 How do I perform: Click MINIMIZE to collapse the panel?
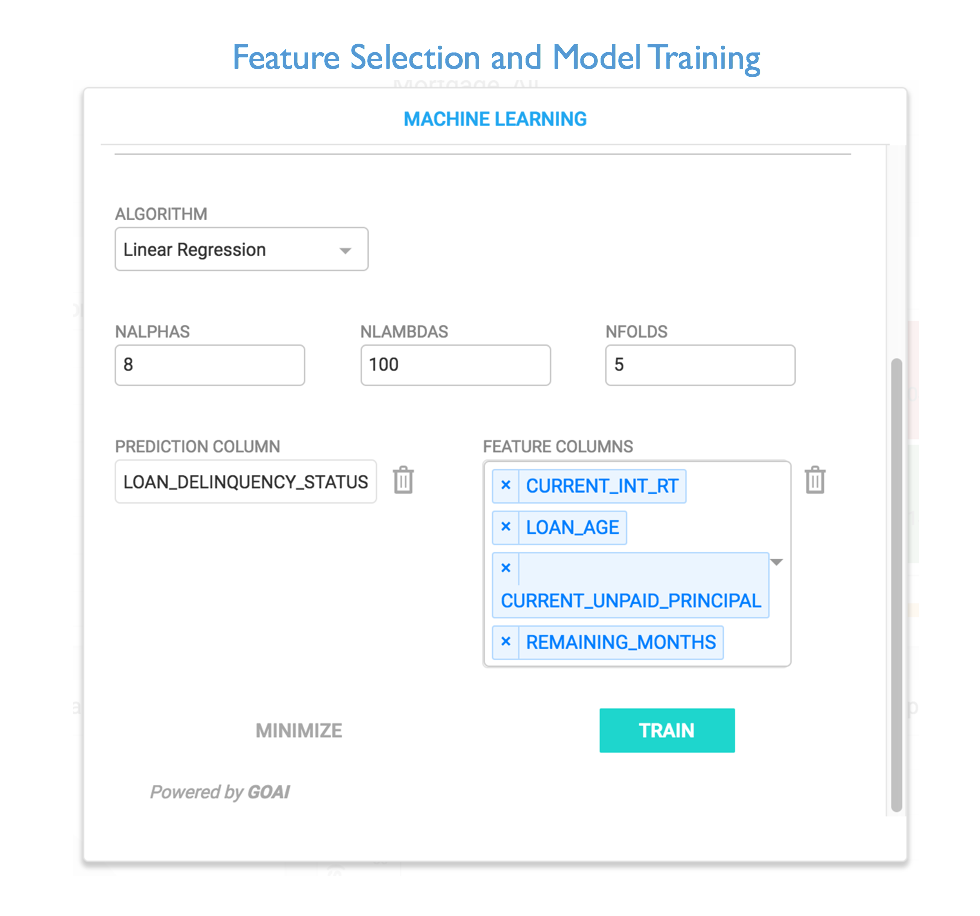coord(299,730)
